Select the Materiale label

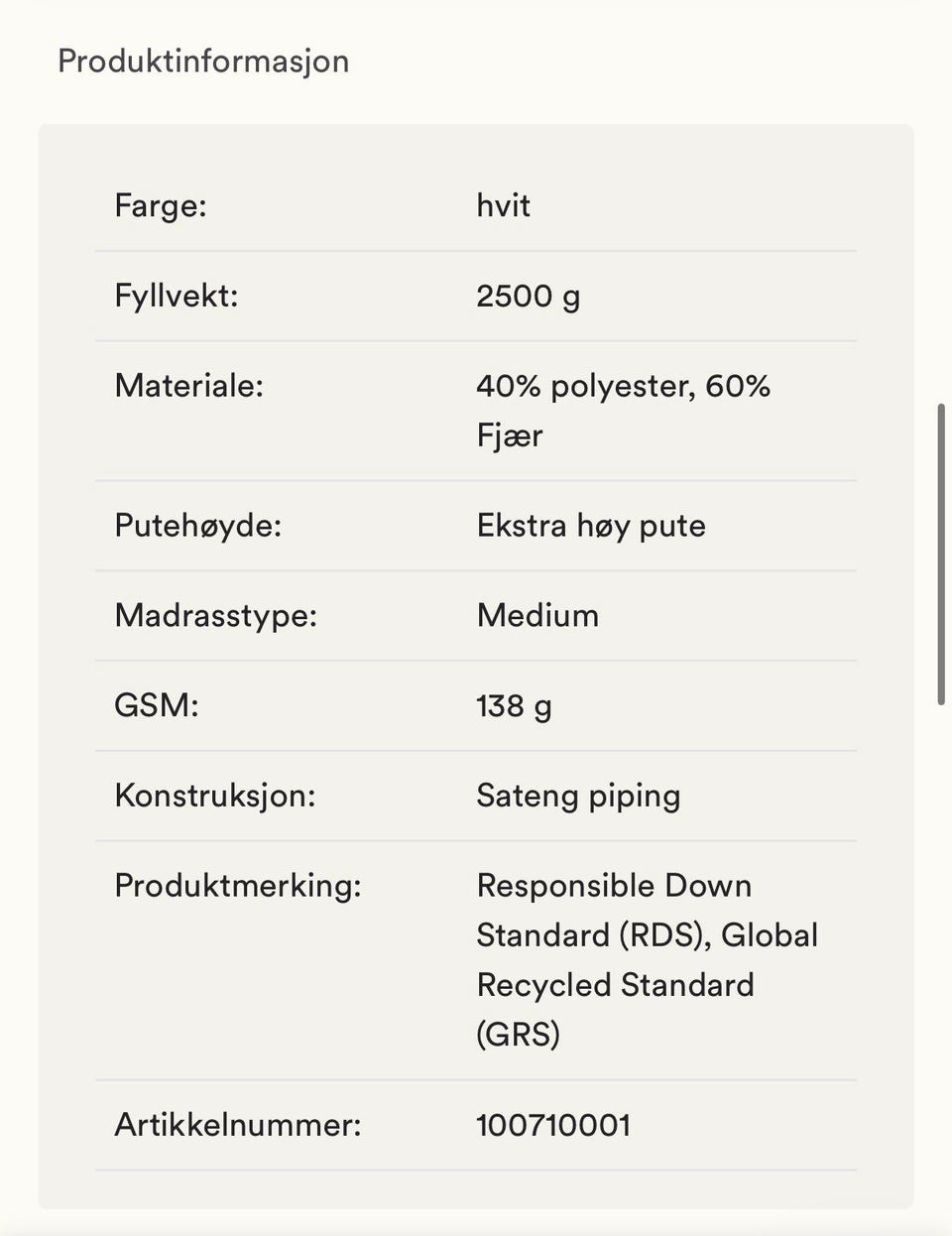[189, 385]
